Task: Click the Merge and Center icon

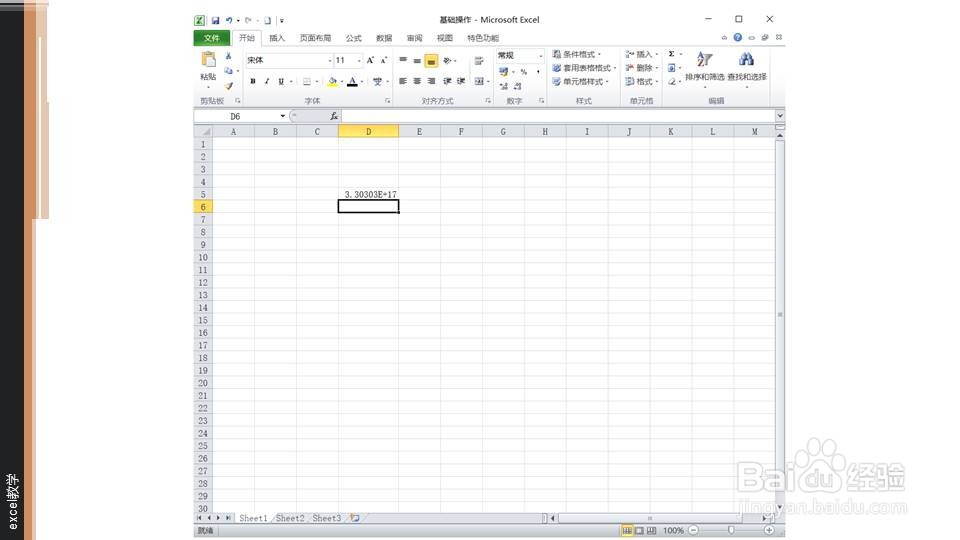Action: pyautogui.click(x=479, y=81)
